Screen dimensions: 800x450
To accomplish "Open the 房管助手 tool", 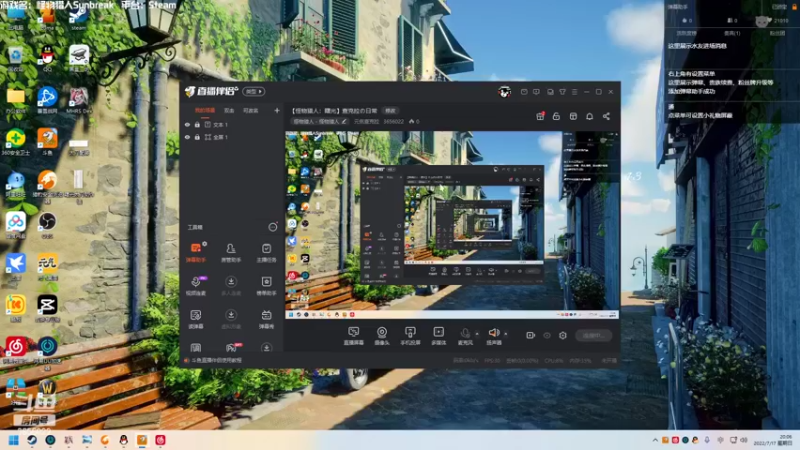I will [x=231, y=252].
